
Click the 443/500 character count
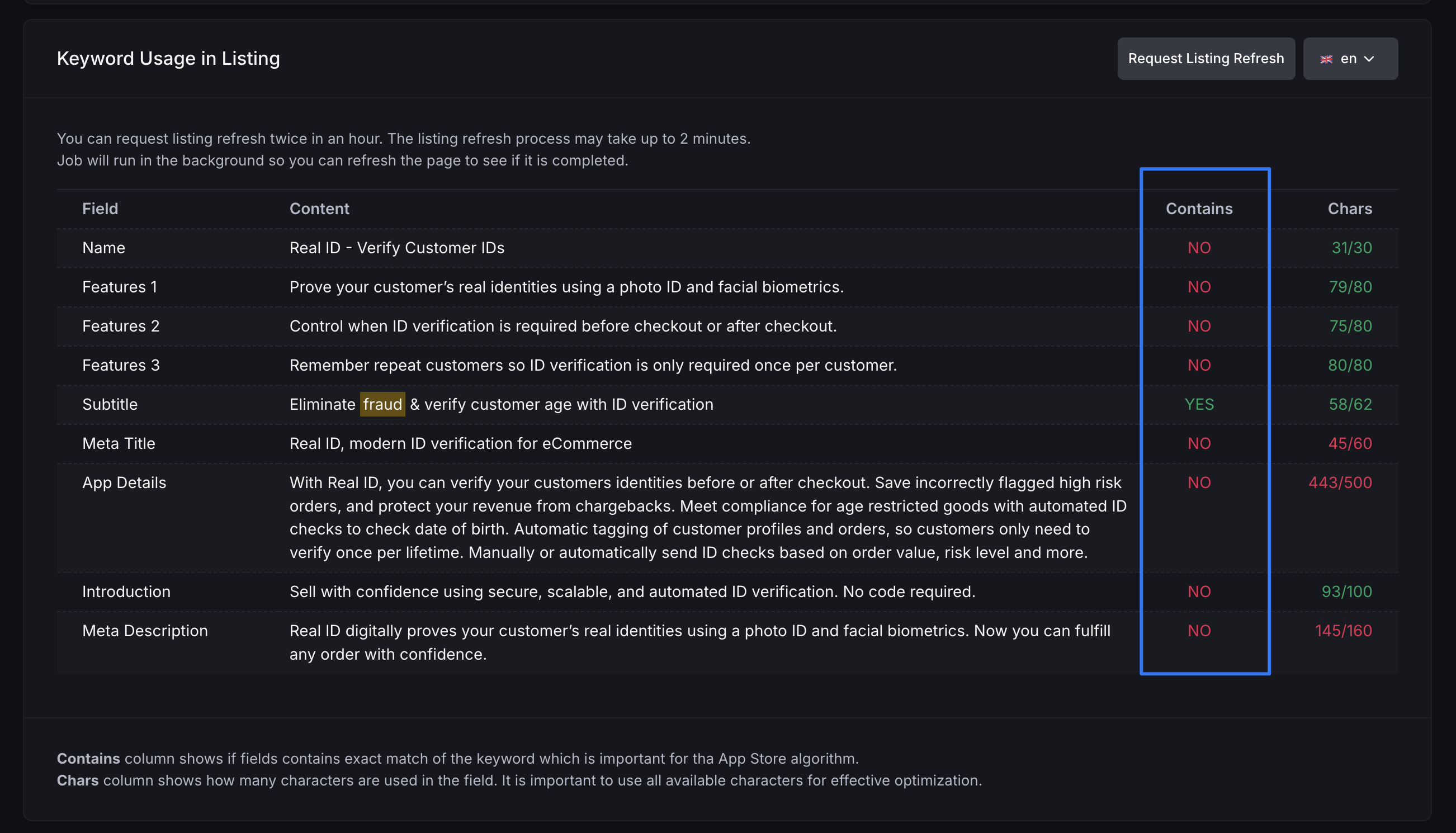tap(1340, 482)
